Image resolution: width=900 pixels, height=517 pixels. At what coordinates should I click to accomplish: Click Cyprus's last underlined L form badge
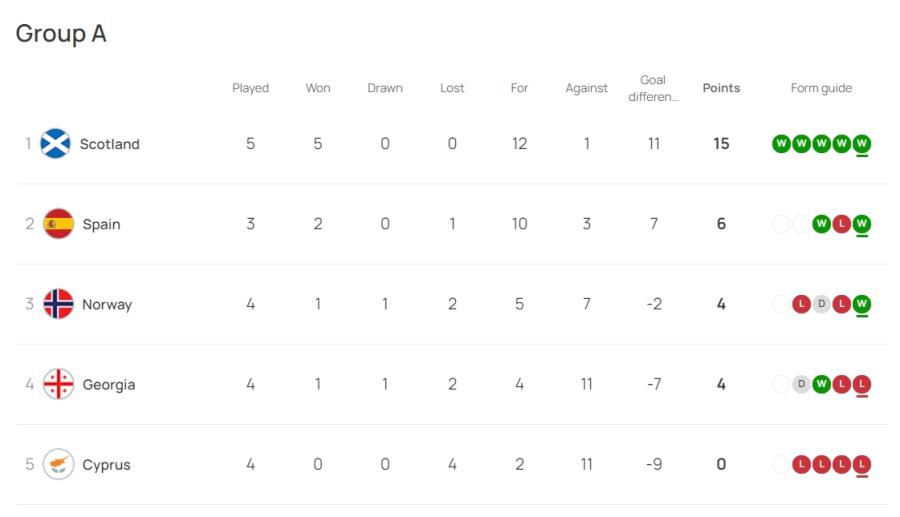pos(862,465)
